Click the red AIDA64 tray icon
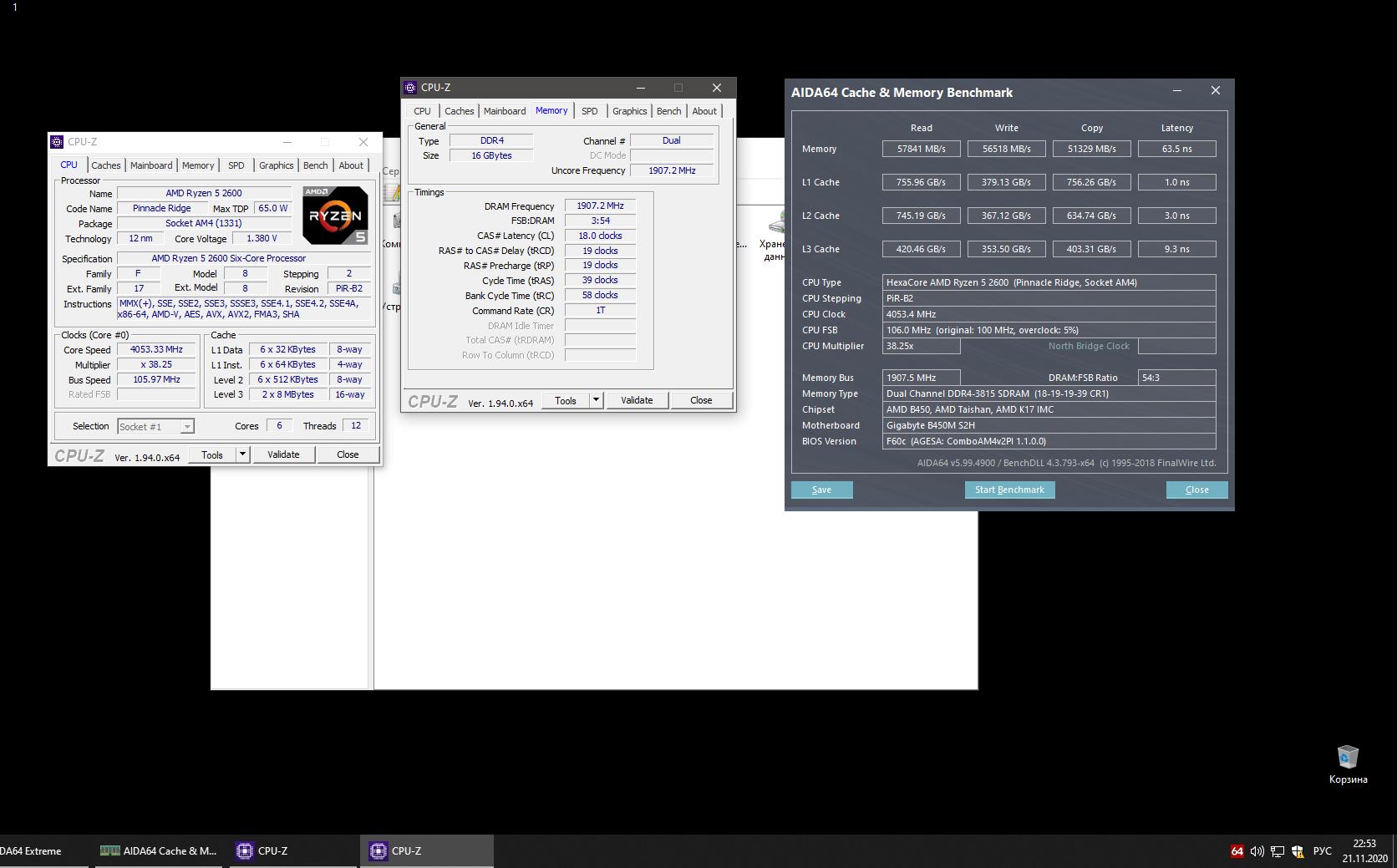Viewport: 1397px width, 868px height. pyautogui.click(x=1237, y=851)
